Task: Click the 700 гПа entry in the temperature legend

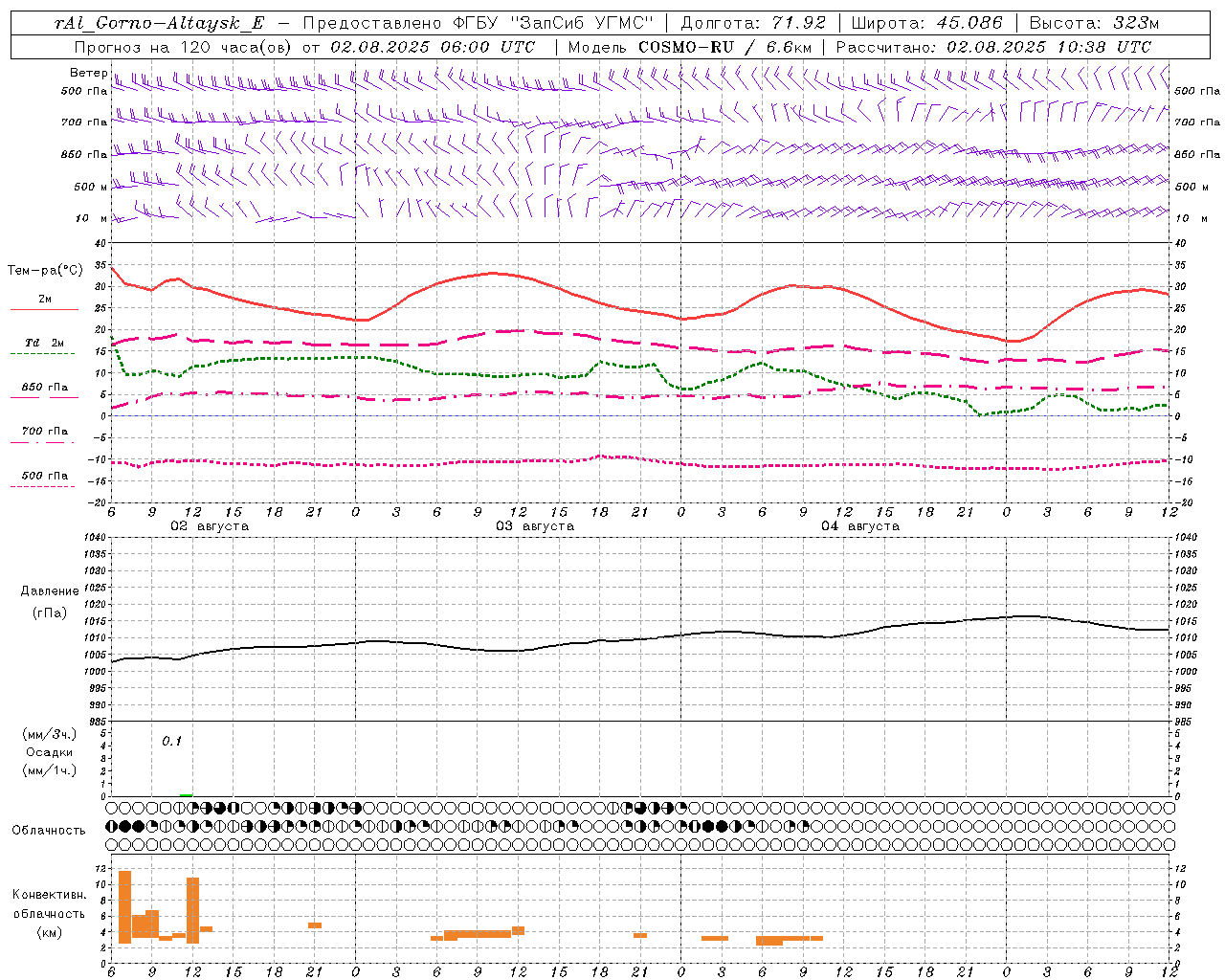Action: tap(44, 432)
